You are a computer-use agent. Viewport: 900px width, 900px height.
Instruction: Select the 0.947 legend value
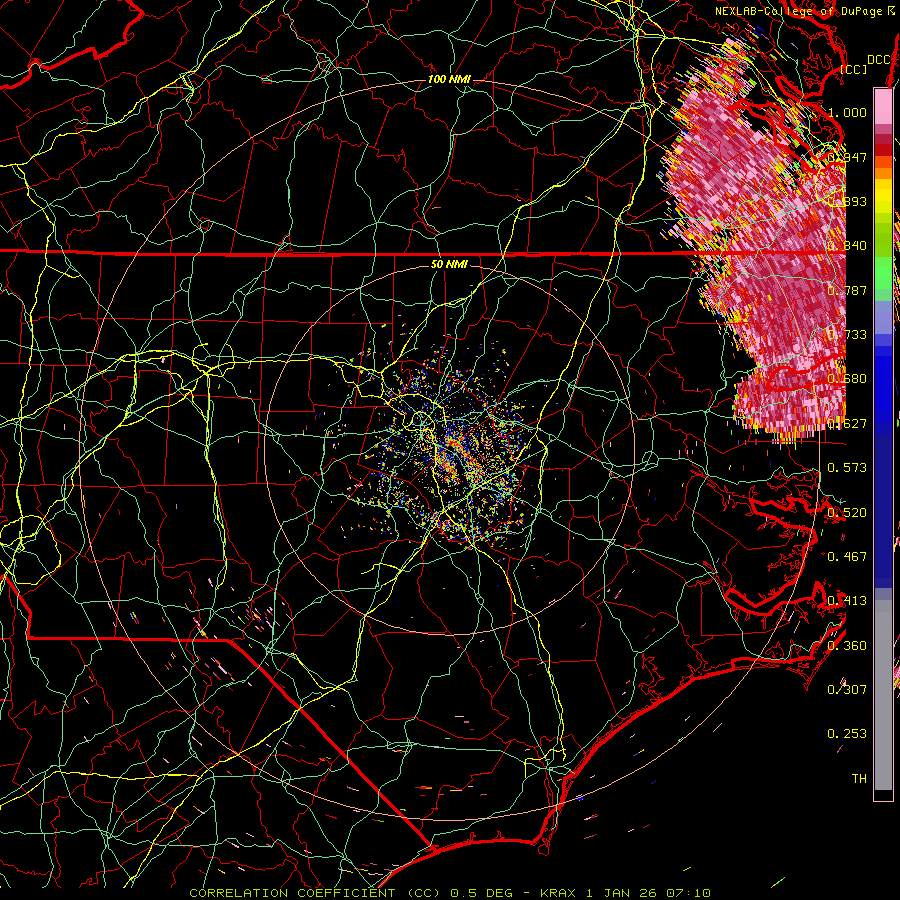point(847,157)
